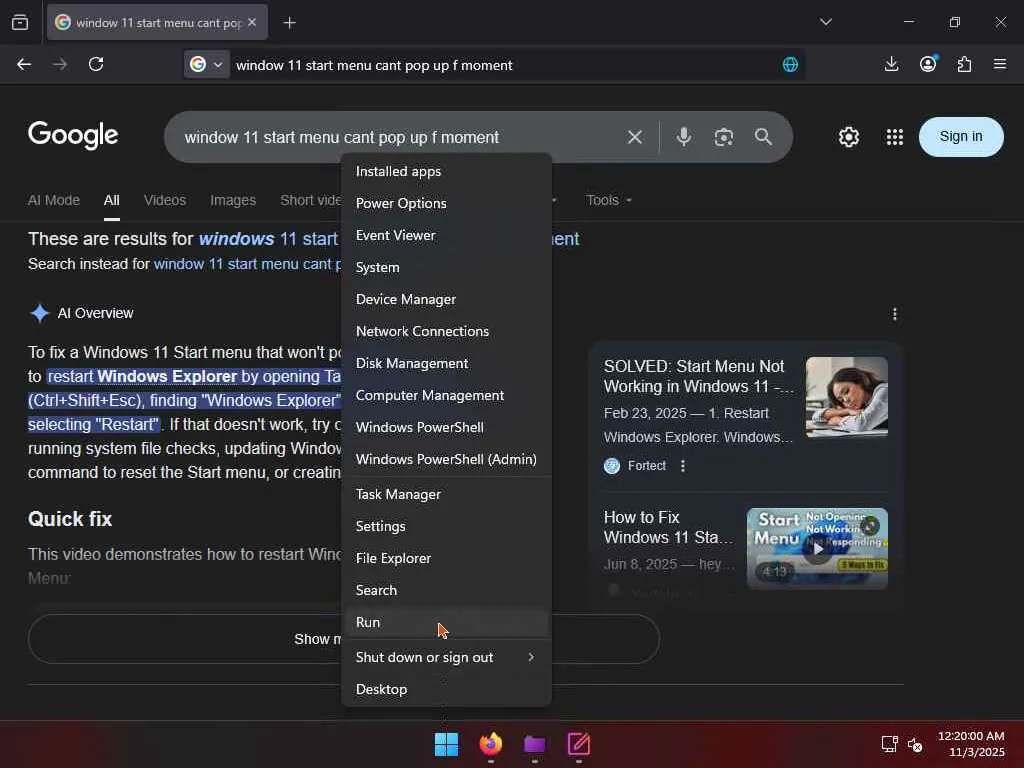Screen dimensions: 1024x768
Task: Select Search in the context menu
Action: (x=446, y=590)
